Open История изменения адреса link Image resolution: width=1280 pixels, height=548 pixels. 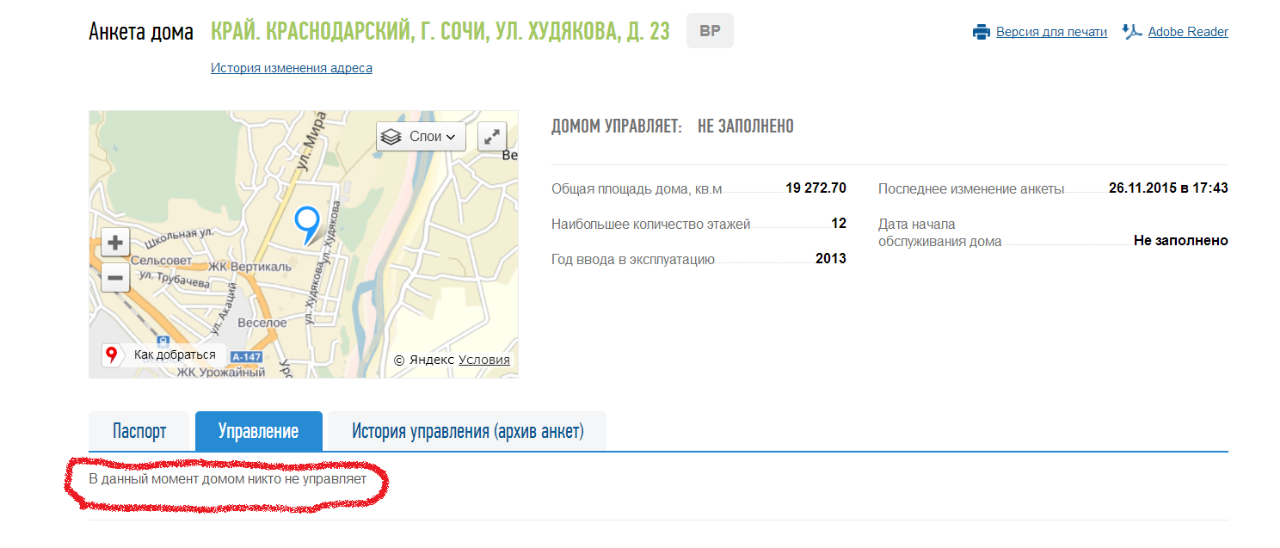click(291, 68)
